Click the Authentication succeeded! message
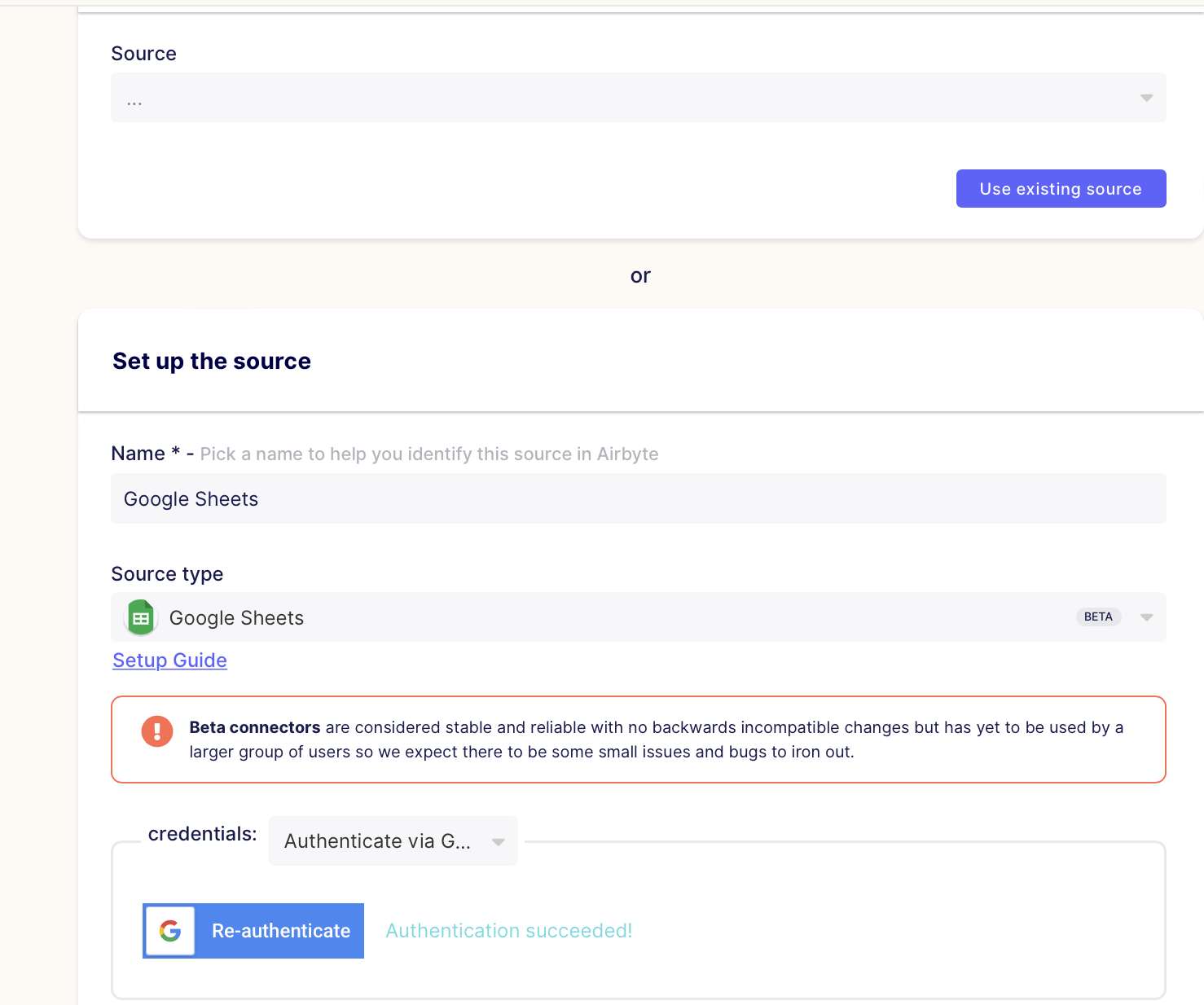This screenshot has height=1005, width=1204. (x=509, y=931)
